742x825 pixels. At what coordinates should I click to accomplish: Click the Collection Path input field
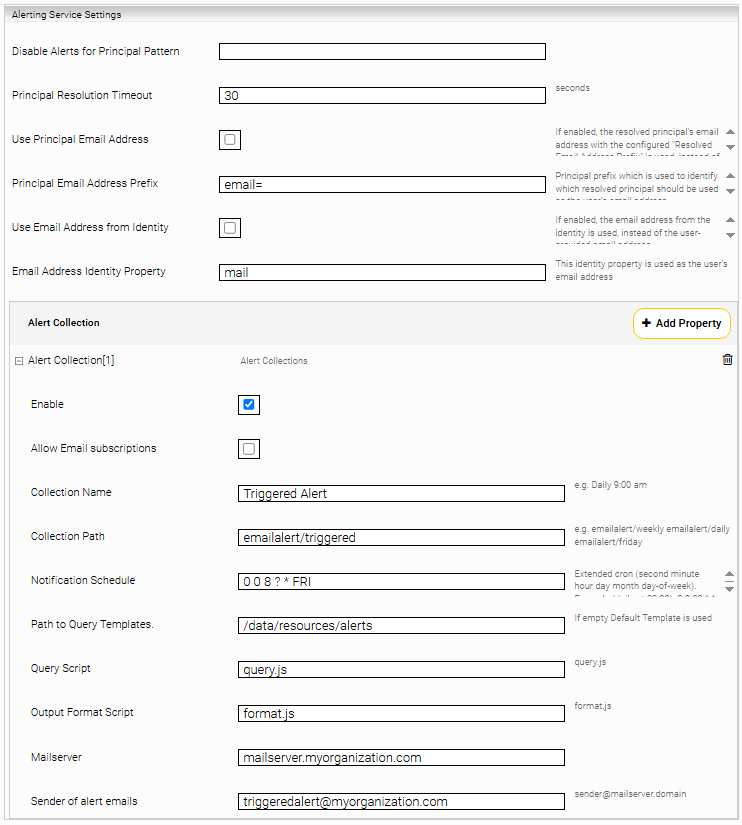[401, 538]
